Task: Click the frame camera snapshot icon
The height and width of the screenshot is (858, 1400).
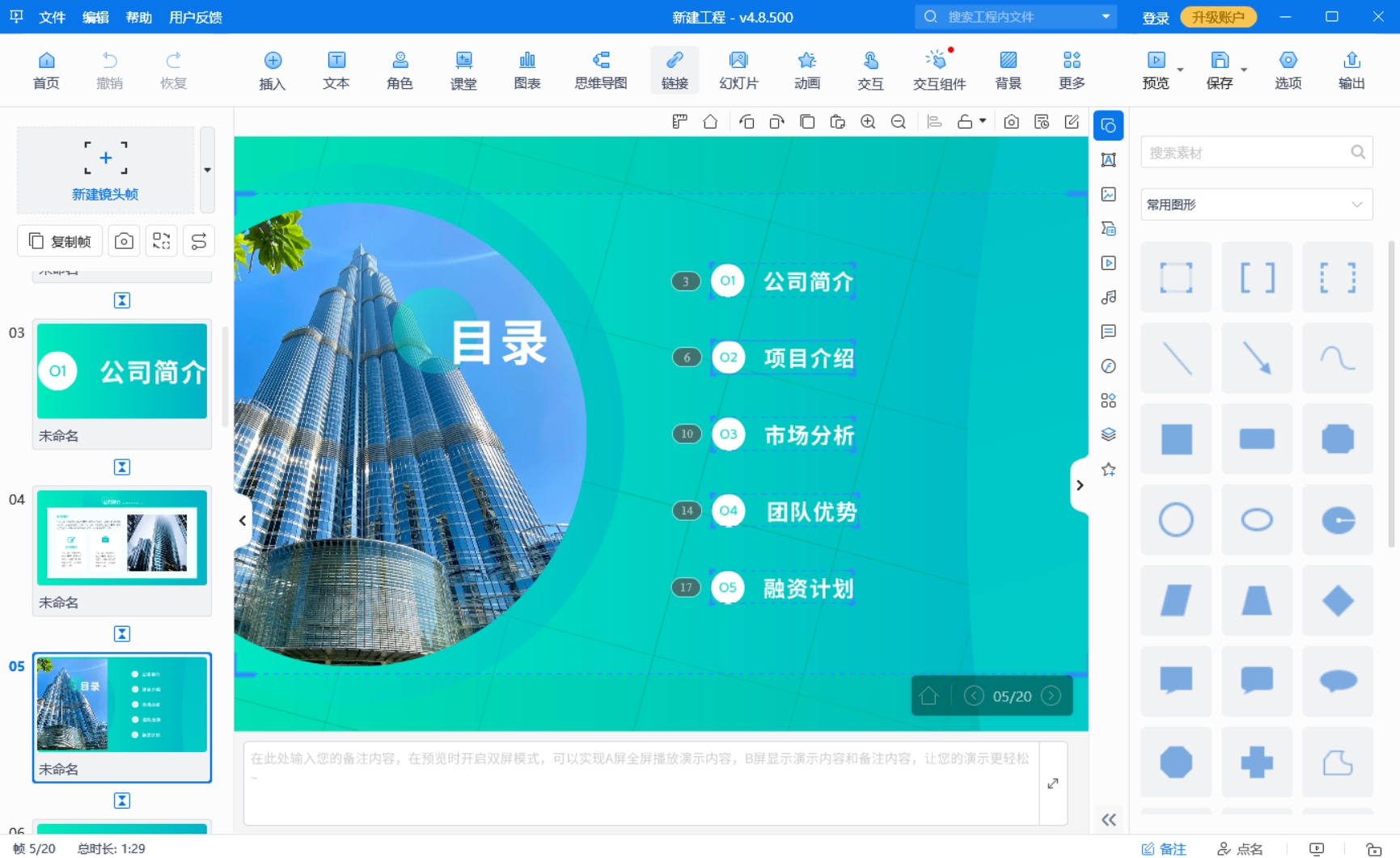Action: 124,241
